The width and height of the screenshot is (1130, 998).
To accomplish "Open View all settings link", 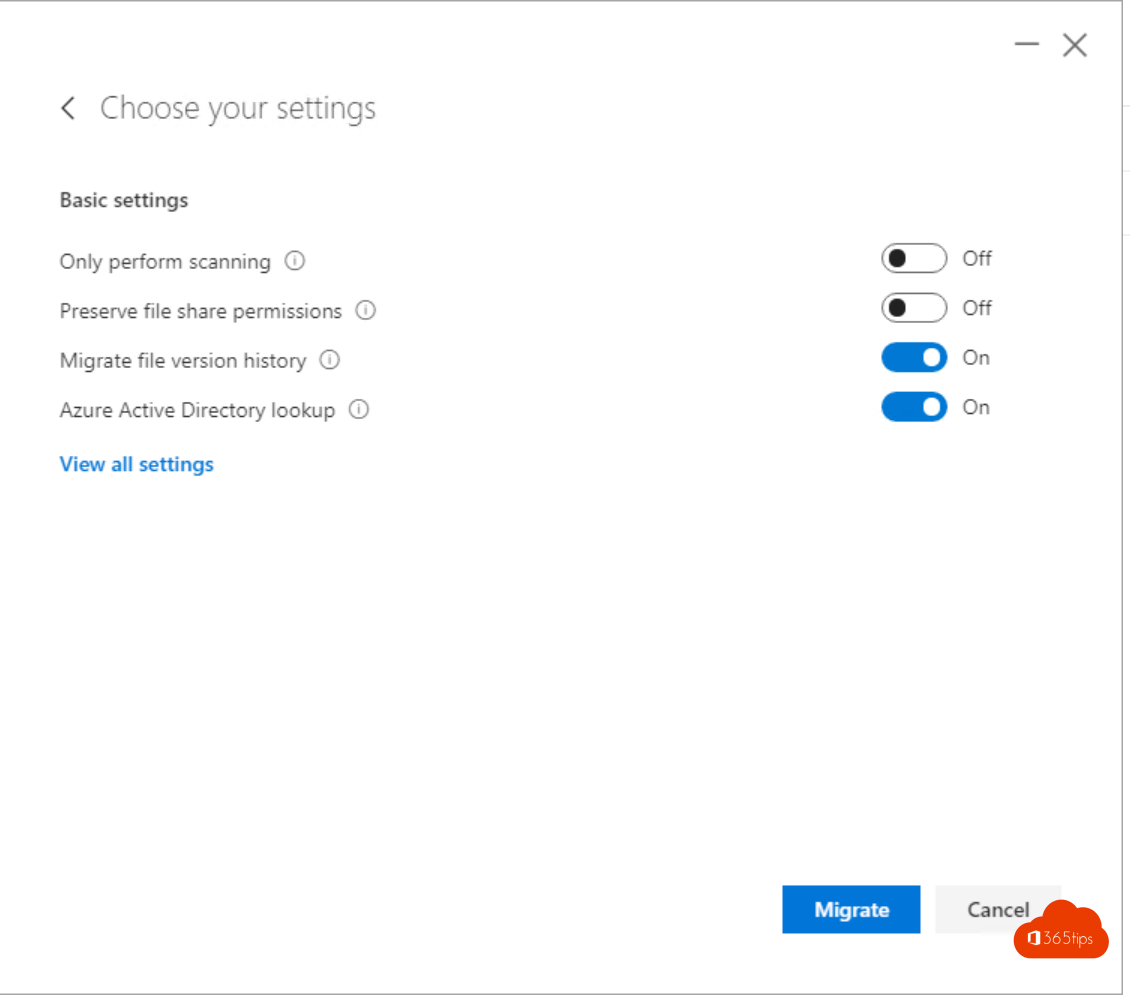I will point(137,464).
